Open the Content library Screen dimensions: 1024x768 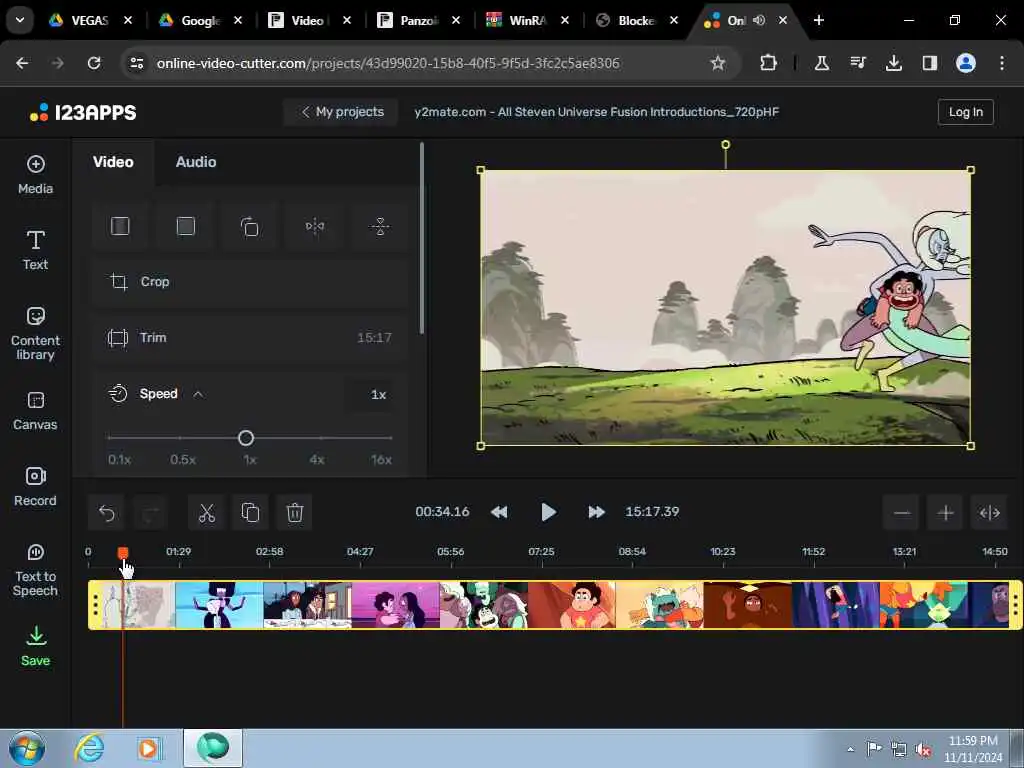tap(35, 333)
